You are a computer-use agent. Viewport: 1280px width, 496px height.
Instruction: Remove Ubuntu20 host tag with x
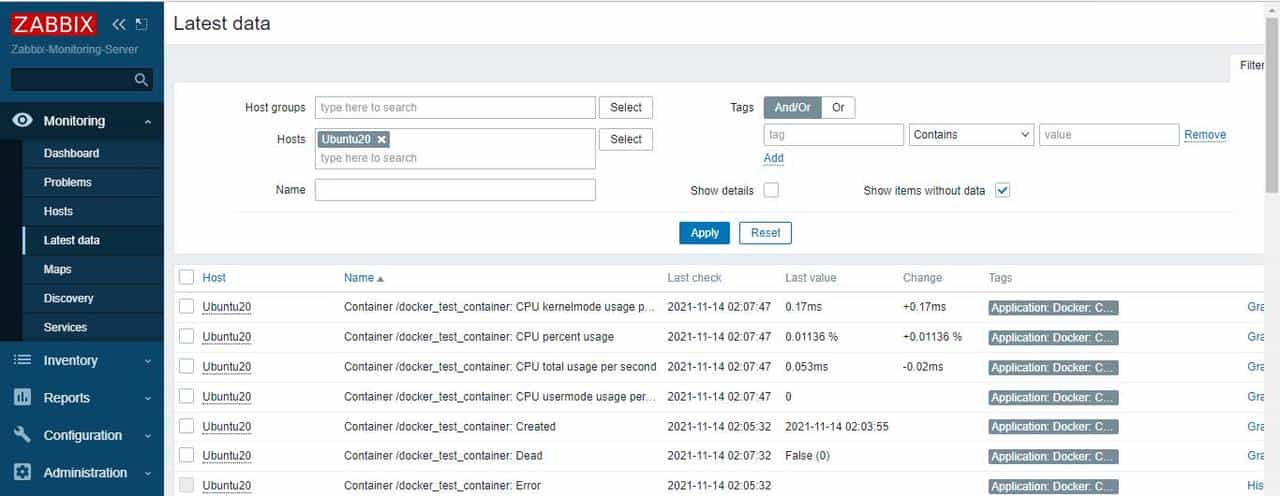tap(382, 139)
